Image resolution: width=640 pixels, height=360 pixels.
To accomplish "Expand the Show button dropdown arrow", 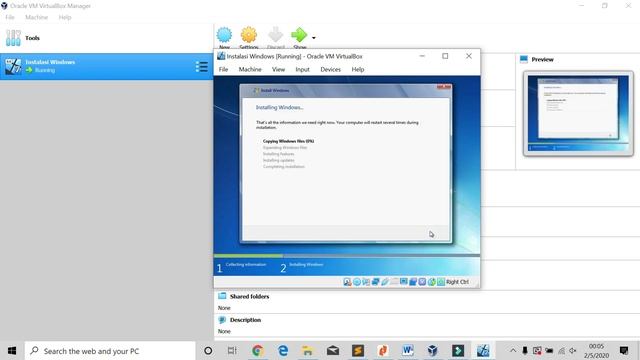I will [313, 38].
